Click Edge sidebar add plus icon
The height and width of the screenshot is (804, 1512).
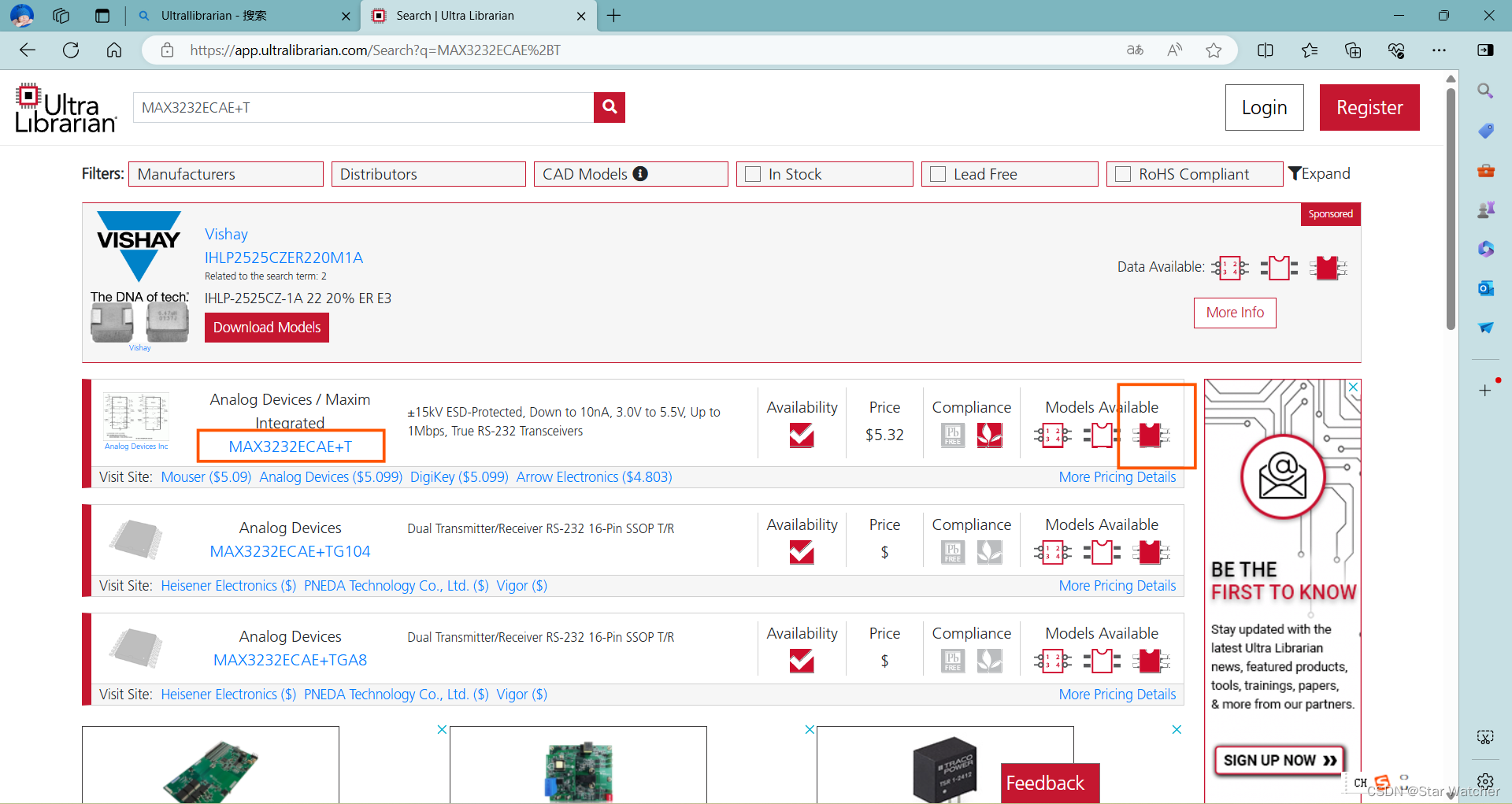[1484, 391]
